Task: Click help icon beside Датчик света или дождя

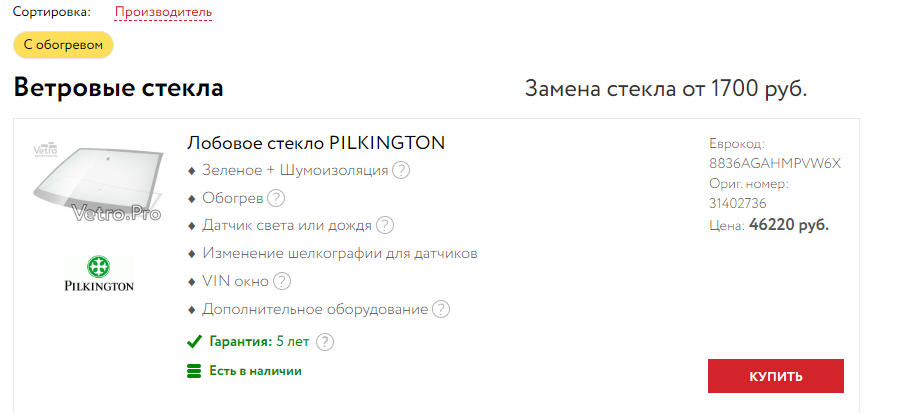Action: [x=384, y=226]
